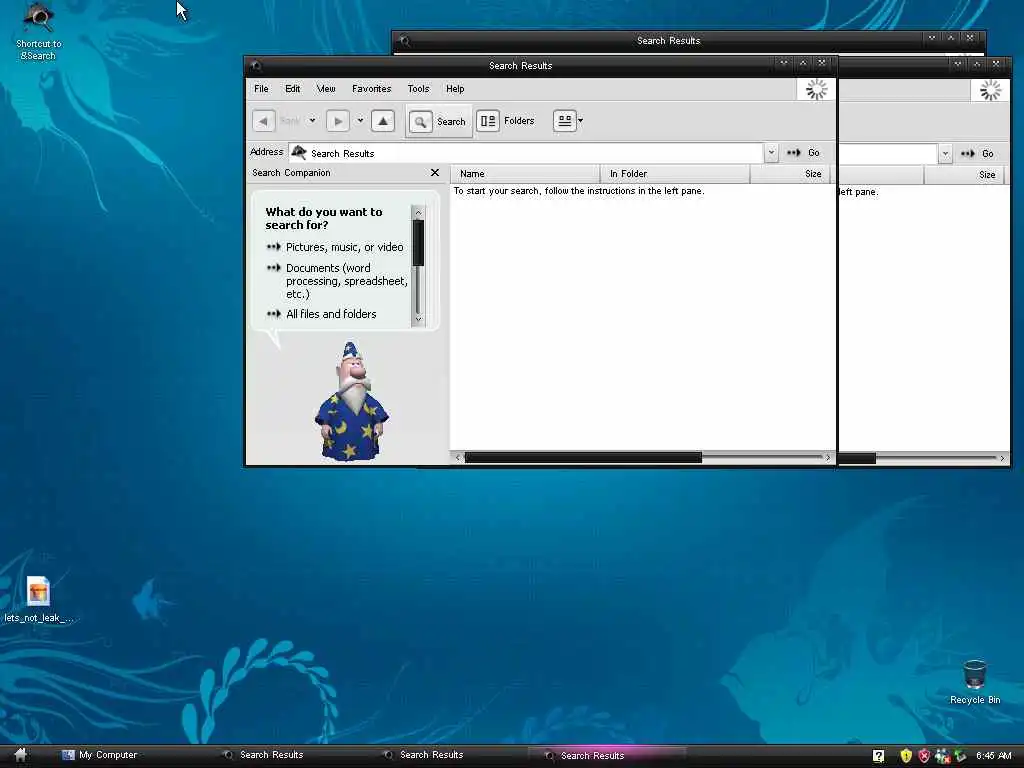Viewport: 1024px width, 768px height.
Task: Sort by In Folder column header
Action: point(675,174)
